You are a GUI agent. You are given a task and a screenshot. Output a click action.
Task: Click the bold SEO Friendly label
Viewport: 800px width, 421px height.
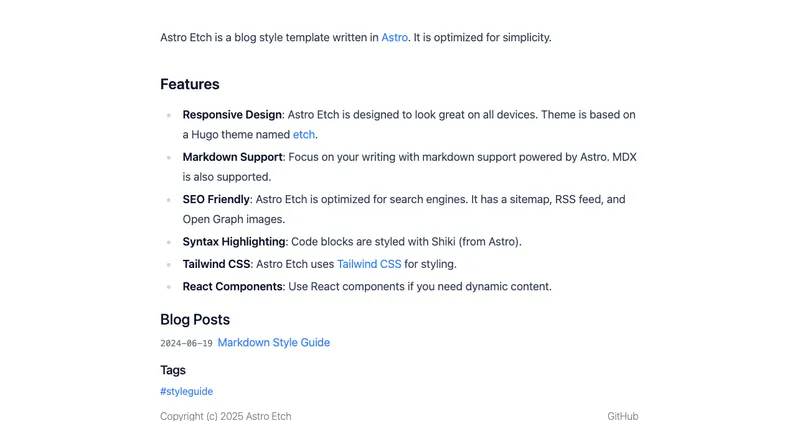(216, 199)
